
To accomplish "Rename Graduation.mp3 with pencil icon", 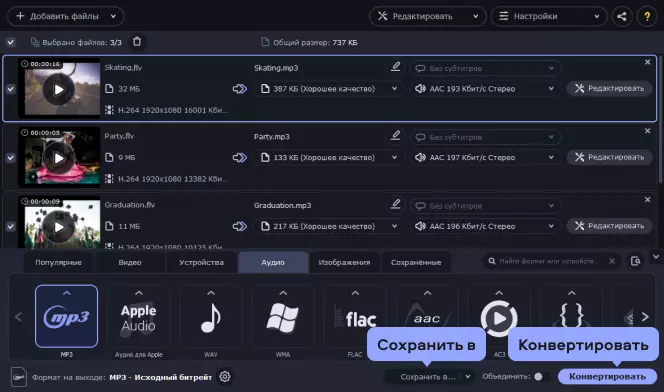I will click(396, 204).
